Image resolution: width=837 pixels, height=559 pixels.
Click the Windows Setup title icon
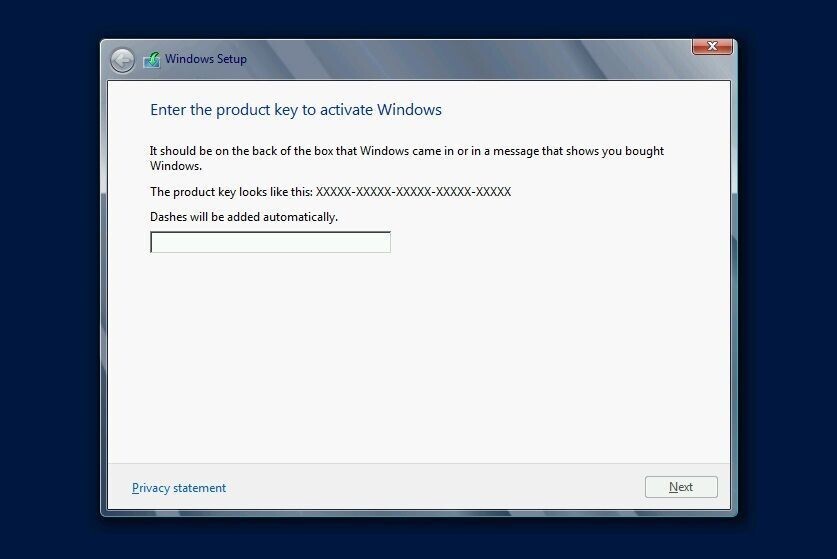[x=152, y=60]
